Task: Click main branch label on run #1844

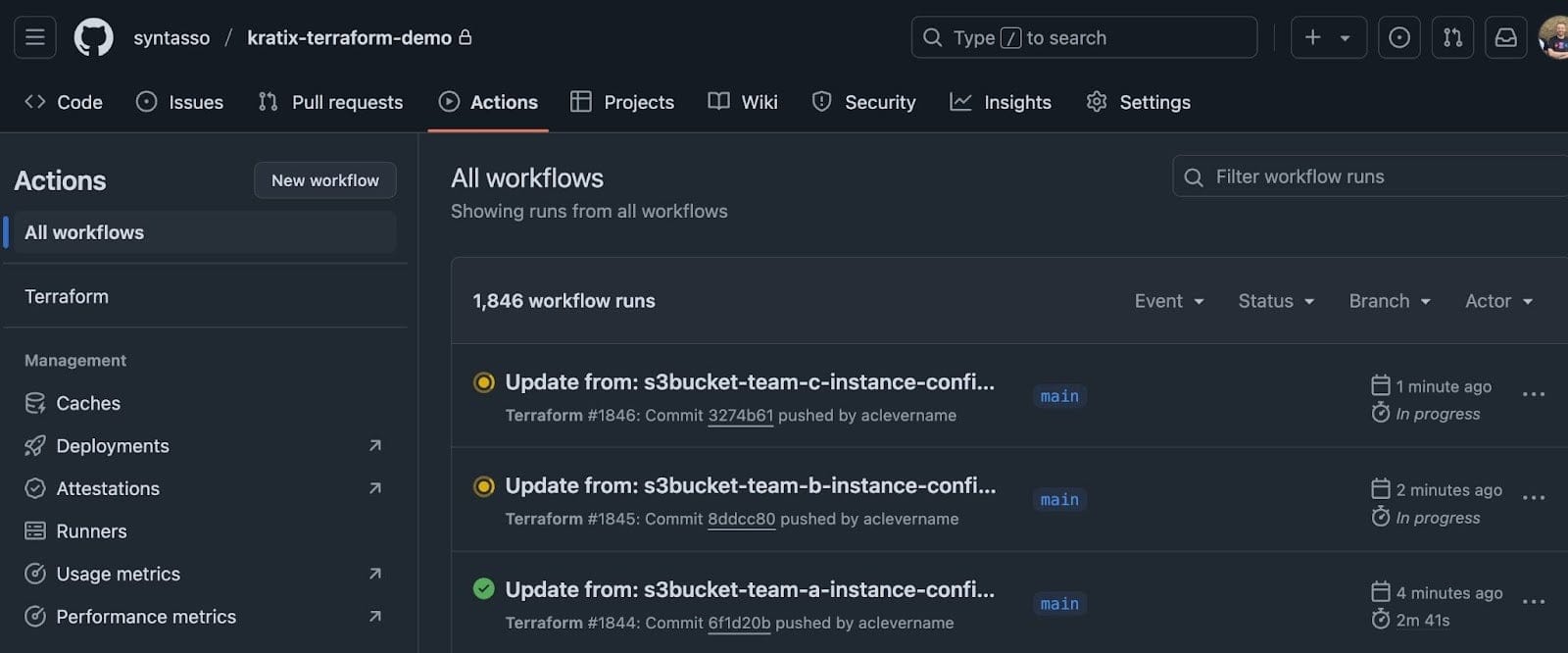Action: pyautogui.click(x=1059, y=604)
